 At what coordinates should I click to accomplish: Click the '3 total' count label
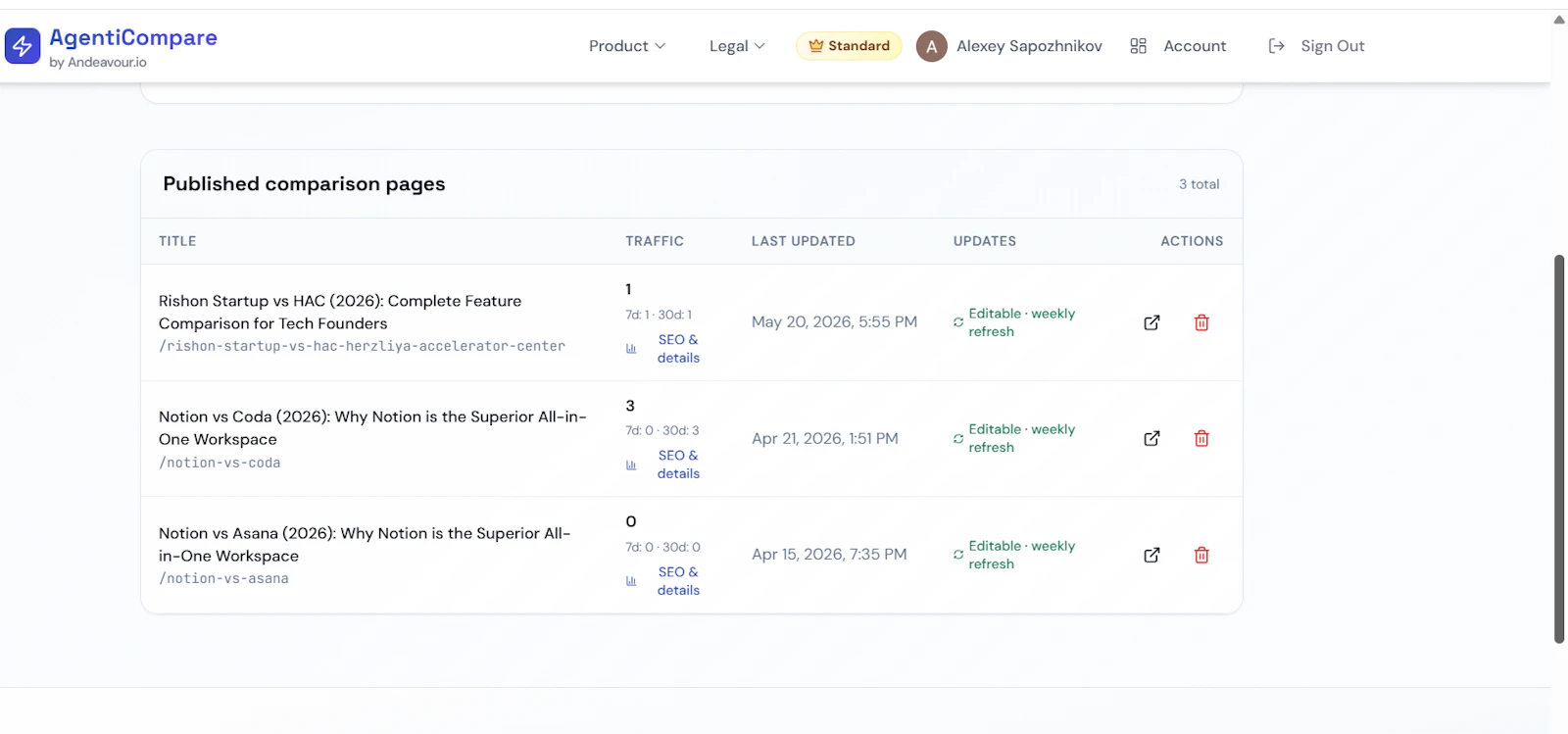[x=1200, y=184]
